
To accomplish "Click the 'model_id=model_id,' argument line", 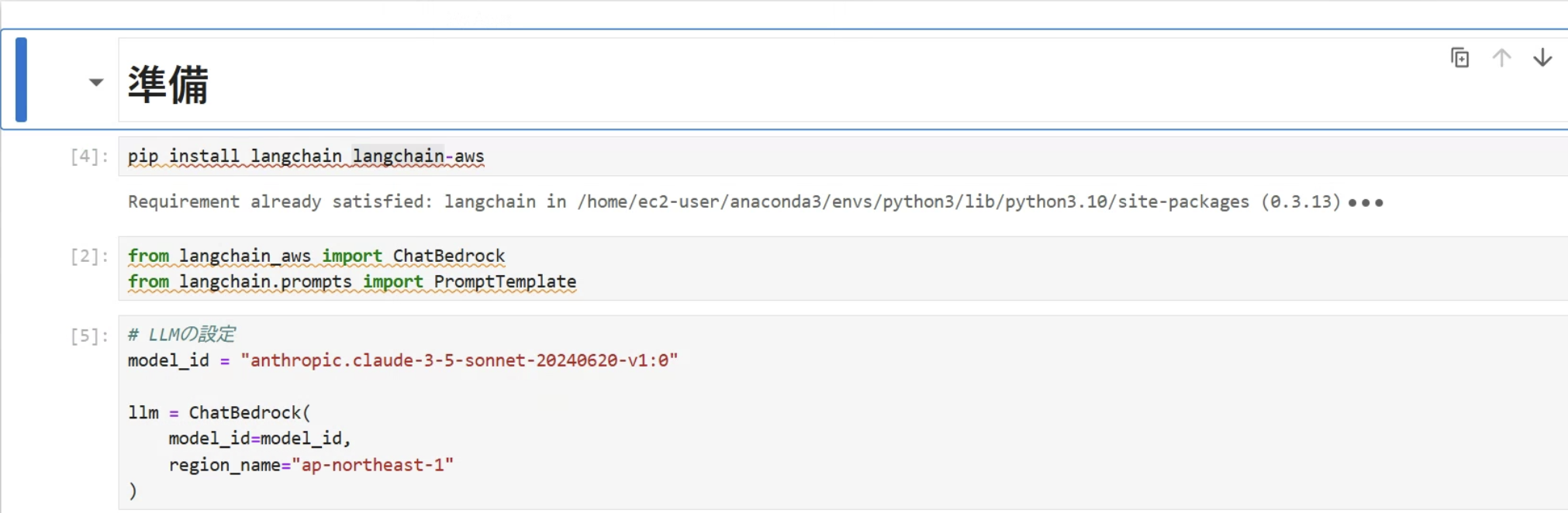I will click(259, 439).
